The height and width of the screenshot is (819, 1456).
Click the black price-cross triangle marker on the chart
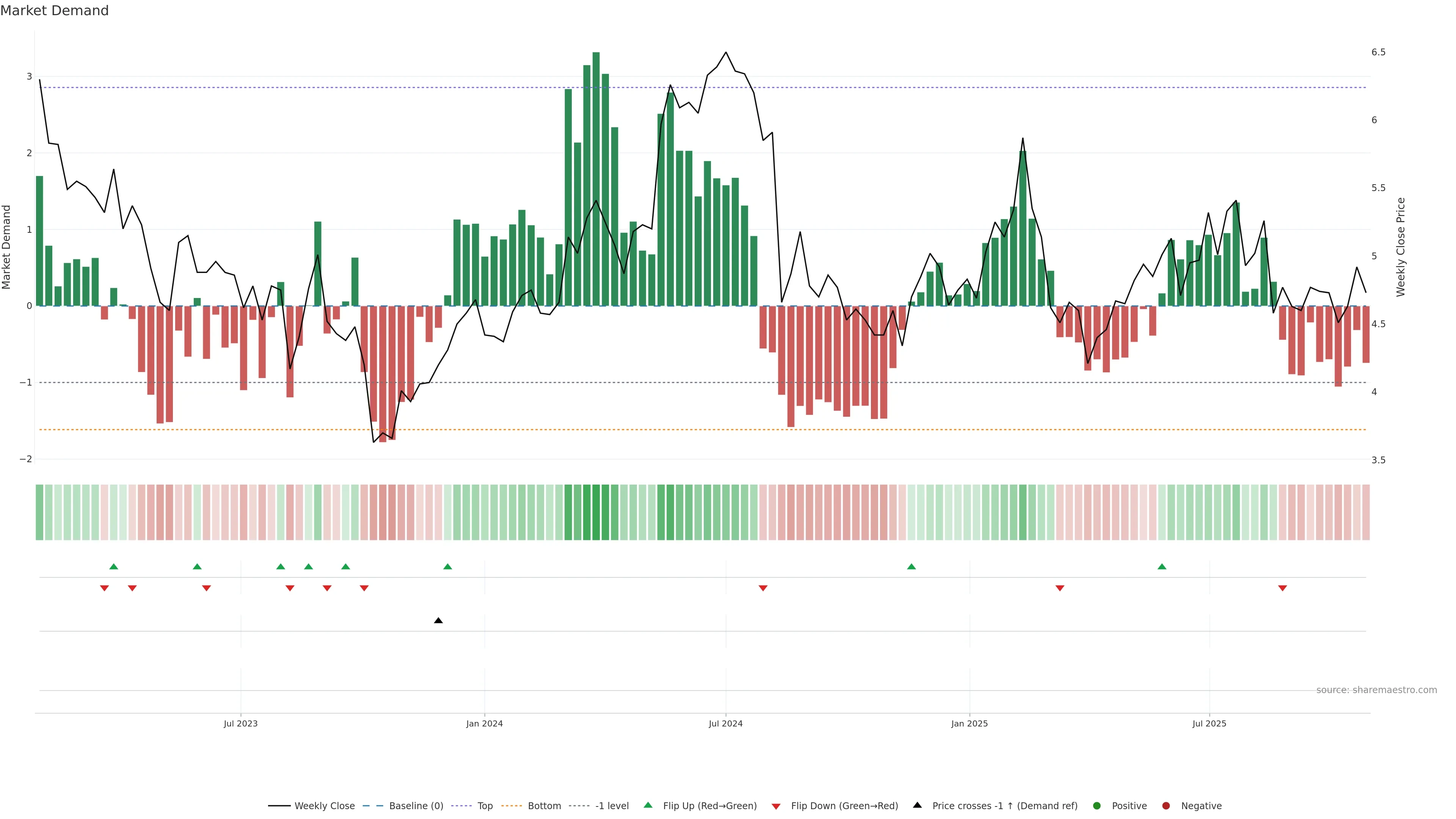(438, 621)
